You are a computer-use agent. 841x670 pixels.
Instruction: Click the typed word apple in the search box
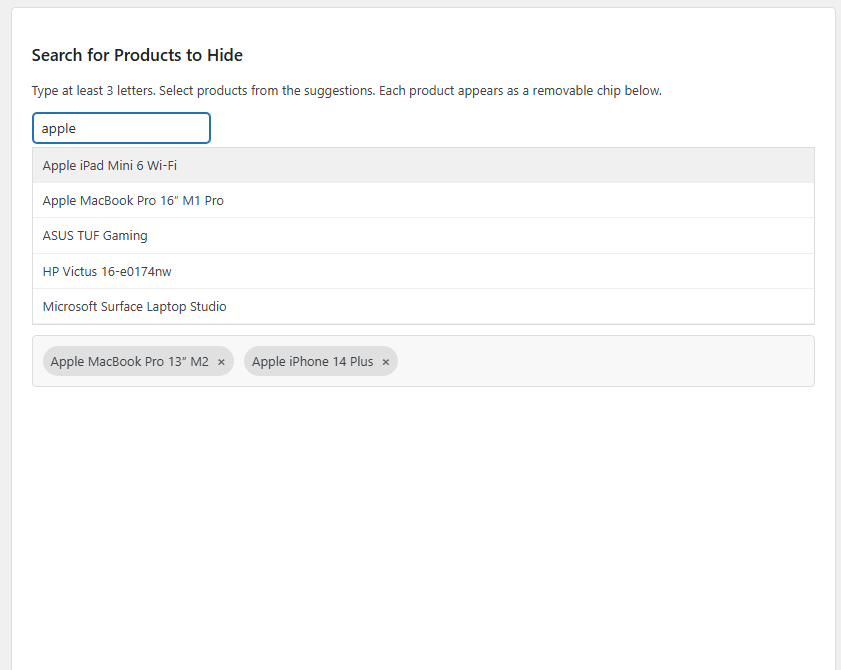(x=58, y=129)
